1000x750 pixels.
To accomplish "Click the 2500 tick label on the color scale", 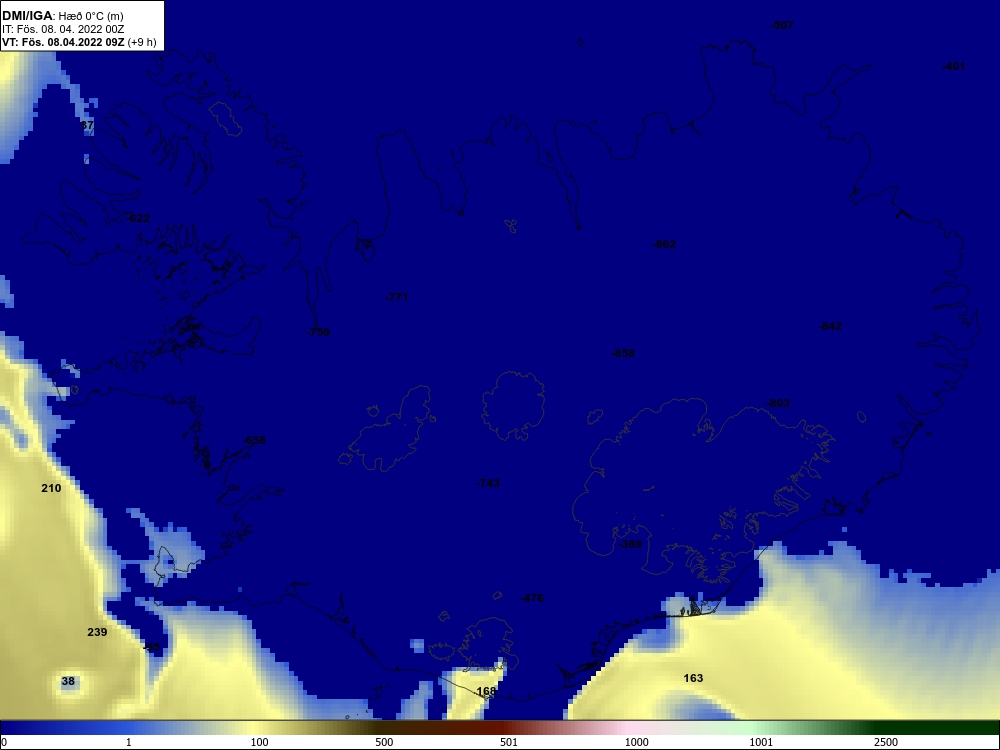I will 886,742.
